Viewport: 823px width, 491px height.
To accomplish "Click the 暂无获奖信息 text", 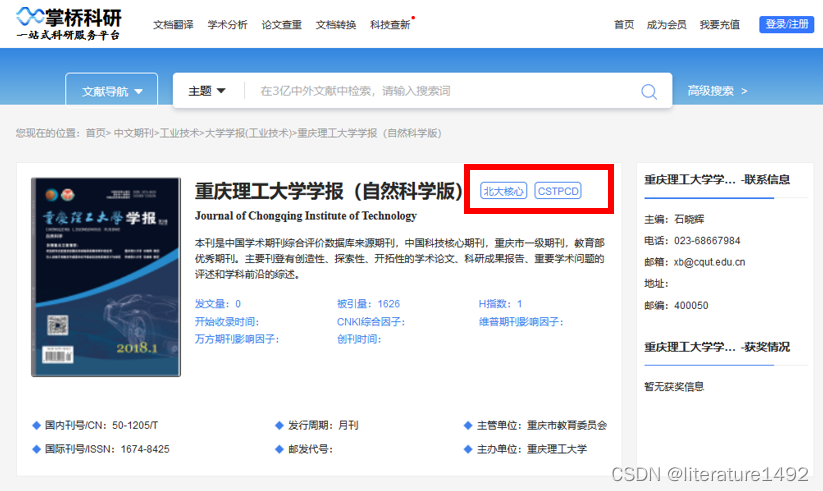I will (x=674, y=387).
